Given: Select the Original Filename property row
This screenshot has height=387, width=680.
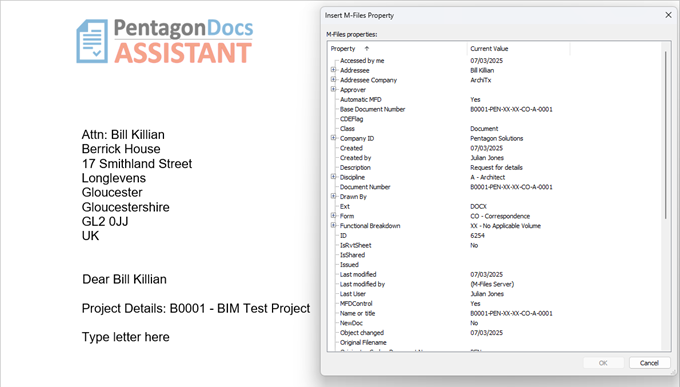Looking at the screenshot, I should pos(363,342).
